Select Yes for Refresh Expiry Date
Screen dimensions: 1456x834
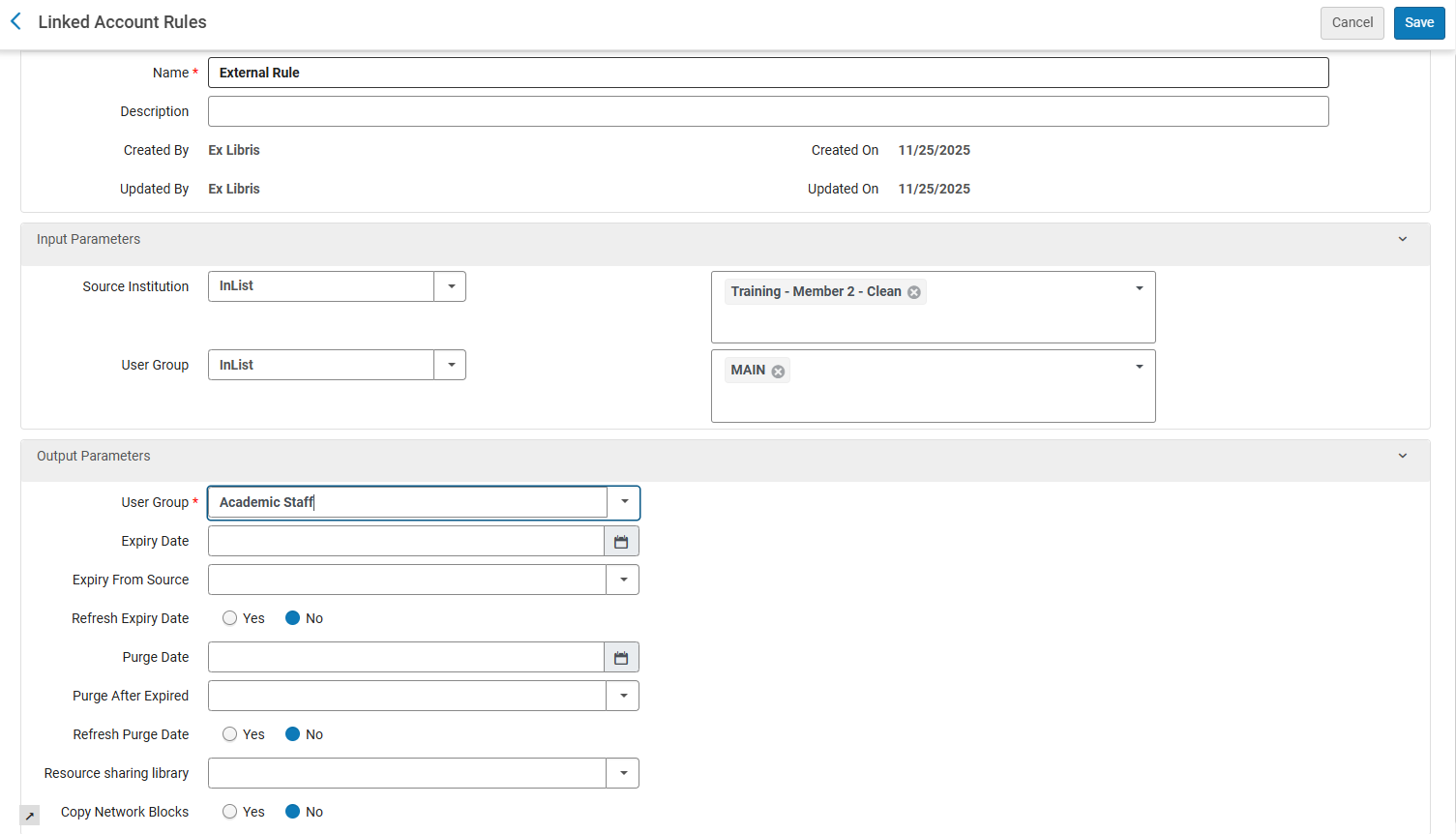(230, 618)
